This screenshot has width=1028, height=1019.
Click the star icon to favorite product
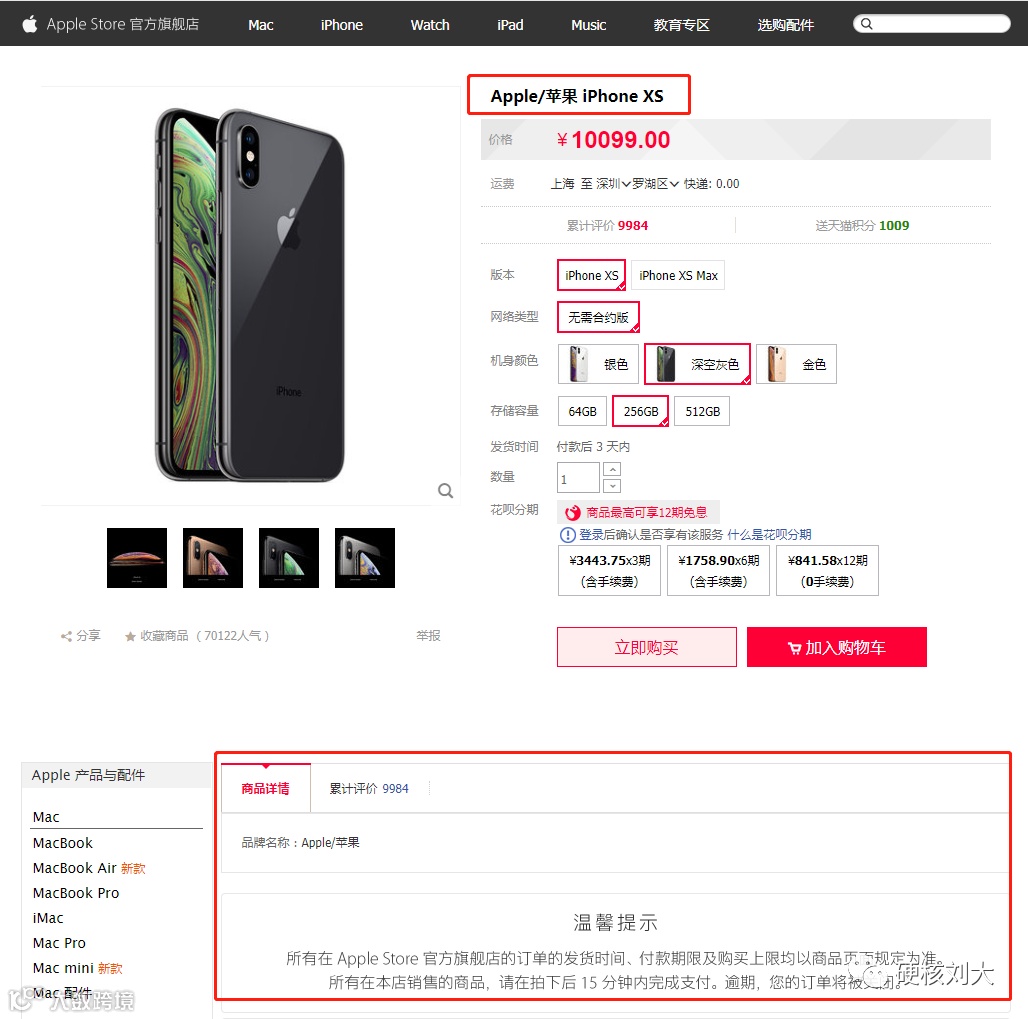click(130, 636)
